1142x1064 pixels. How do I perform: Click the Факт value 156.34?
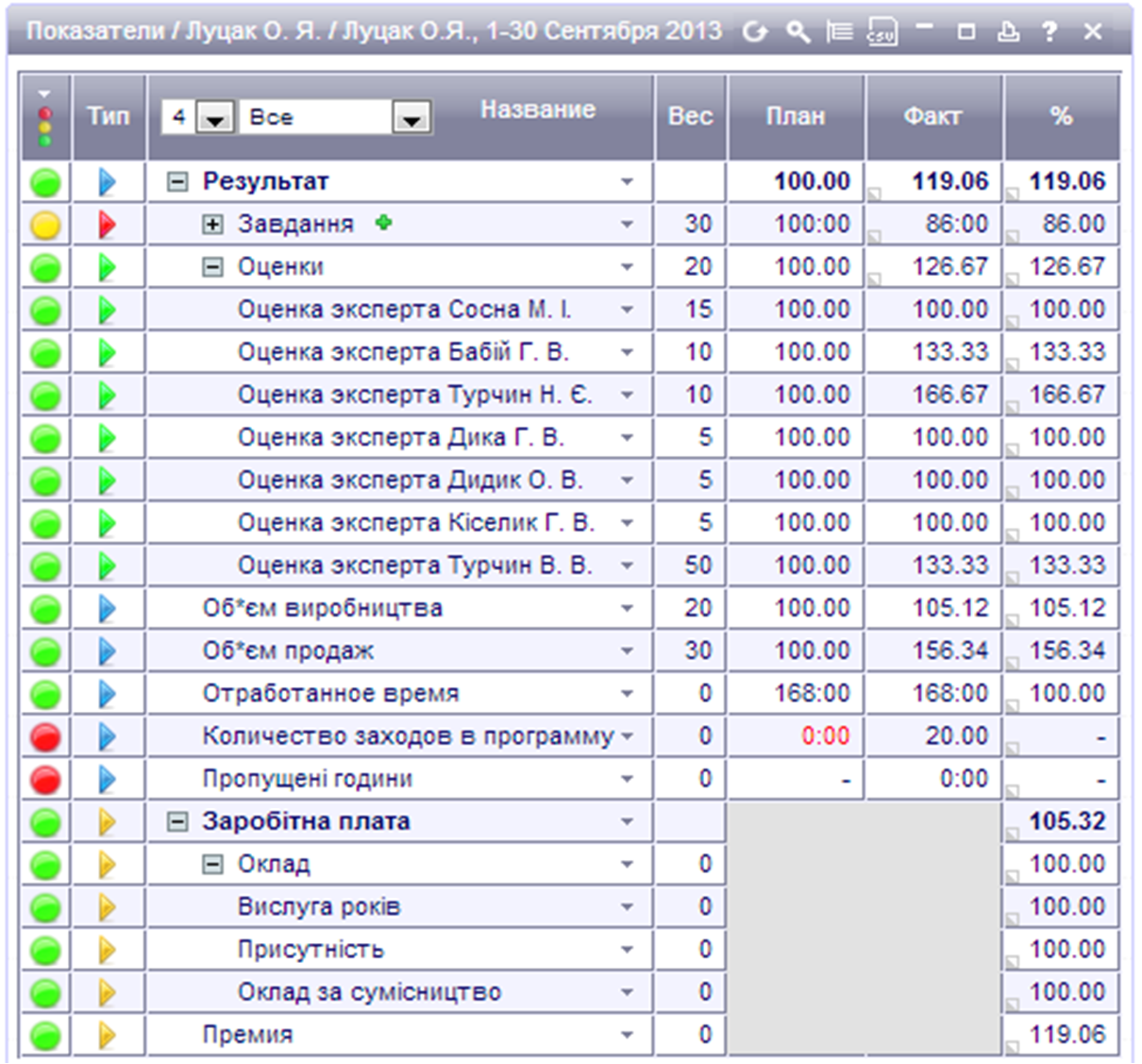(x=949, y=650)
